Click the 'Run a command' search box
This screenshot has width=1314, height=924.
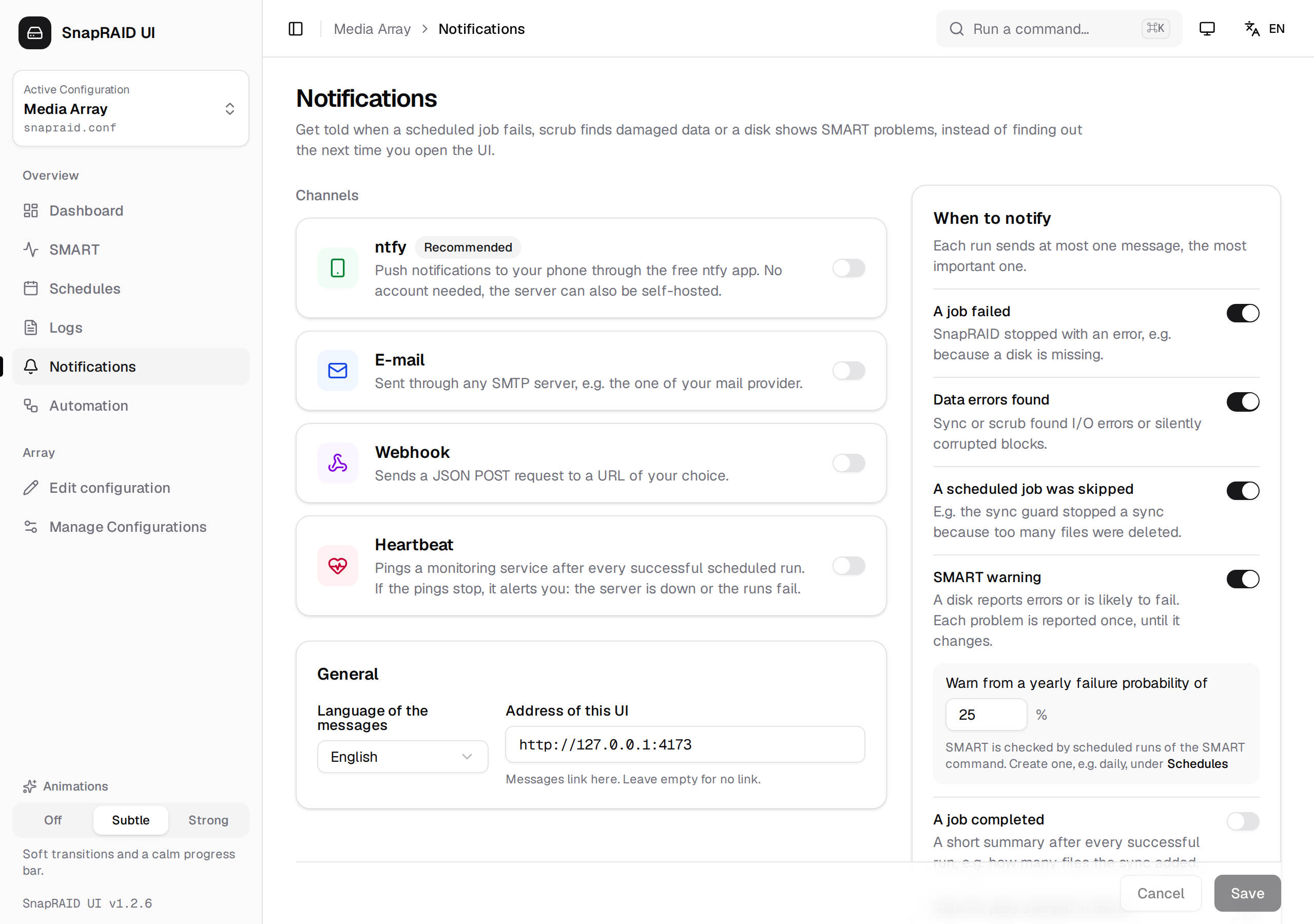tap(1059, 29)
